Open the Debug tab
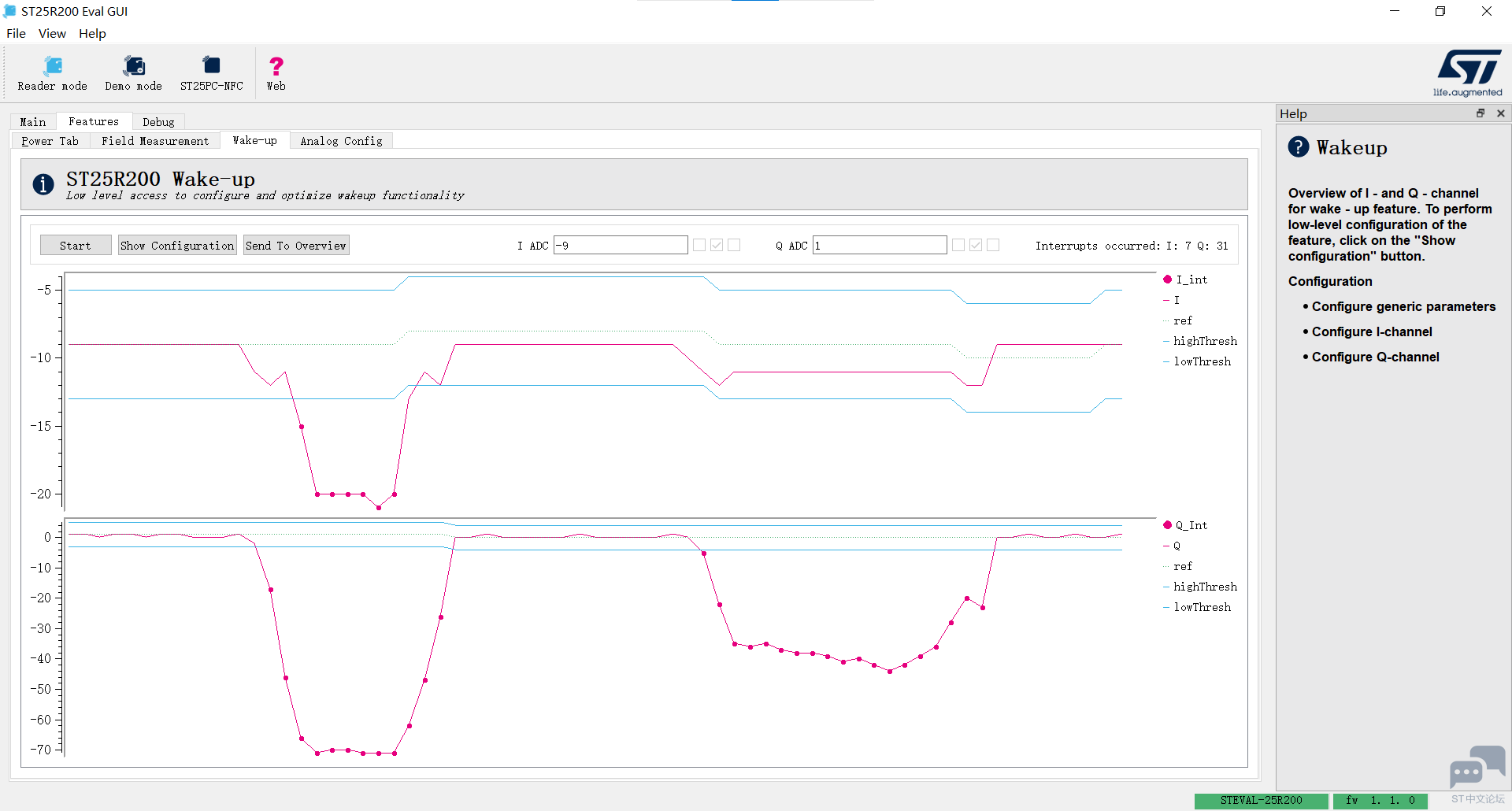 tap(158, 122)
